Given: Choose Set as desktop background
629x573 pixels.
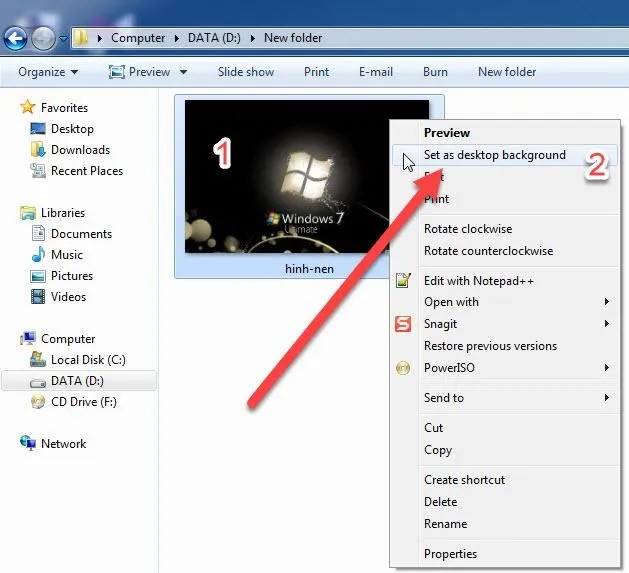Looking at the screenshot, I should pyautogui.click(x=494, y=155).
